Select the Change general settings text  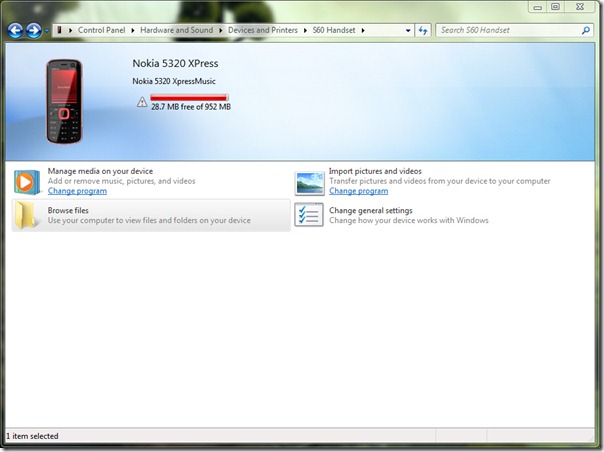click(x=370, y=210)
